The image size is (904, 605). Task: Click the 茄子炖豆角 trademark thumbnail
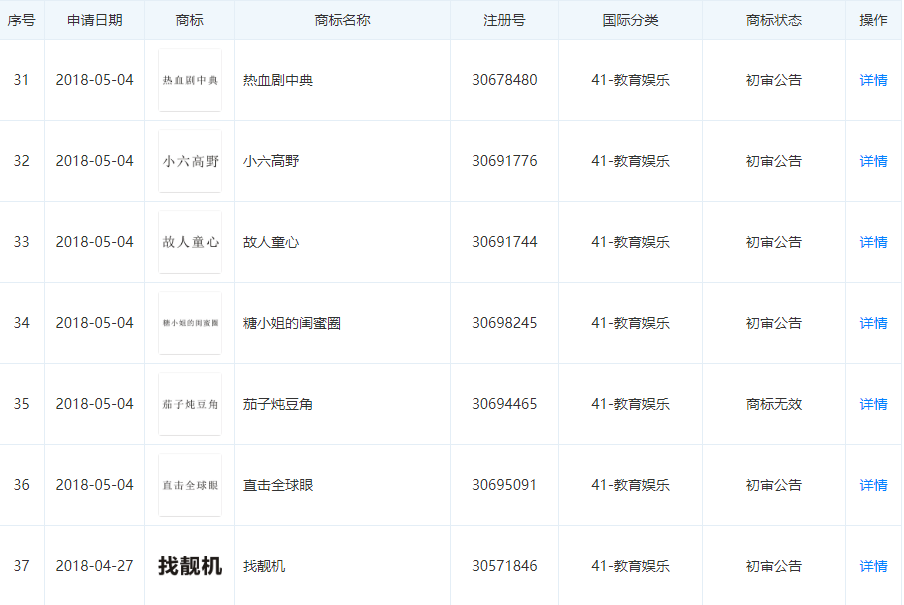point(190,404)
